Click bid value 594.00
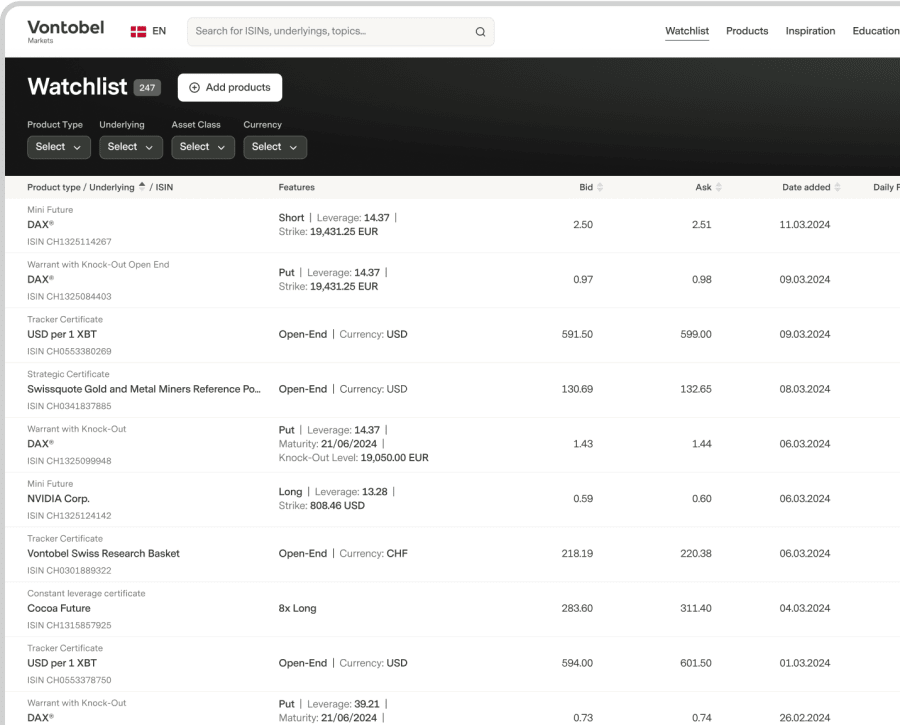Viewport: 900px width, 725px height. pos(577,663)
